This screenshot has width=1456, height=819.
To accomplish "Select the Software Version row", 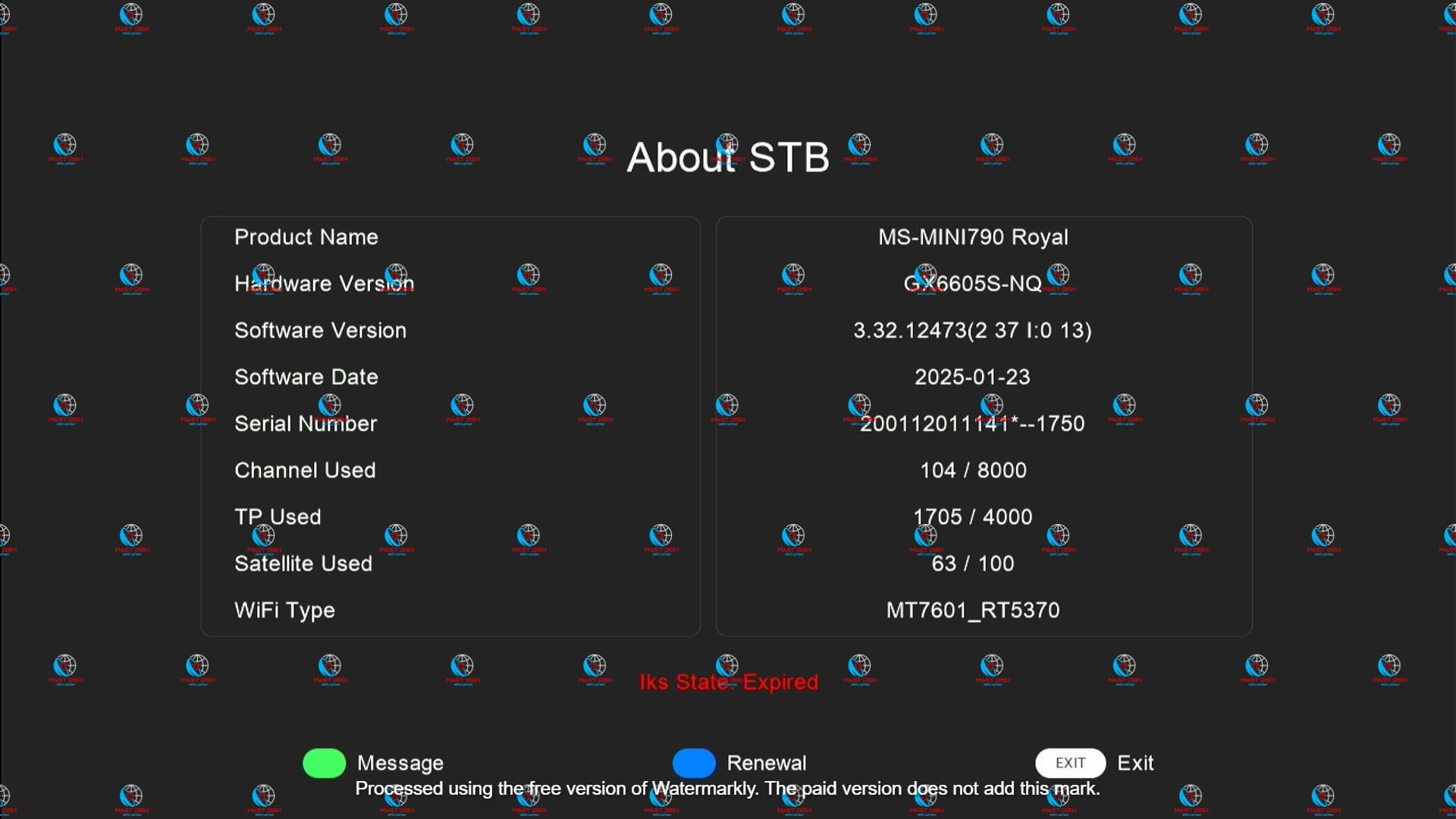I will pyautogui.click(x=320, y=330).
